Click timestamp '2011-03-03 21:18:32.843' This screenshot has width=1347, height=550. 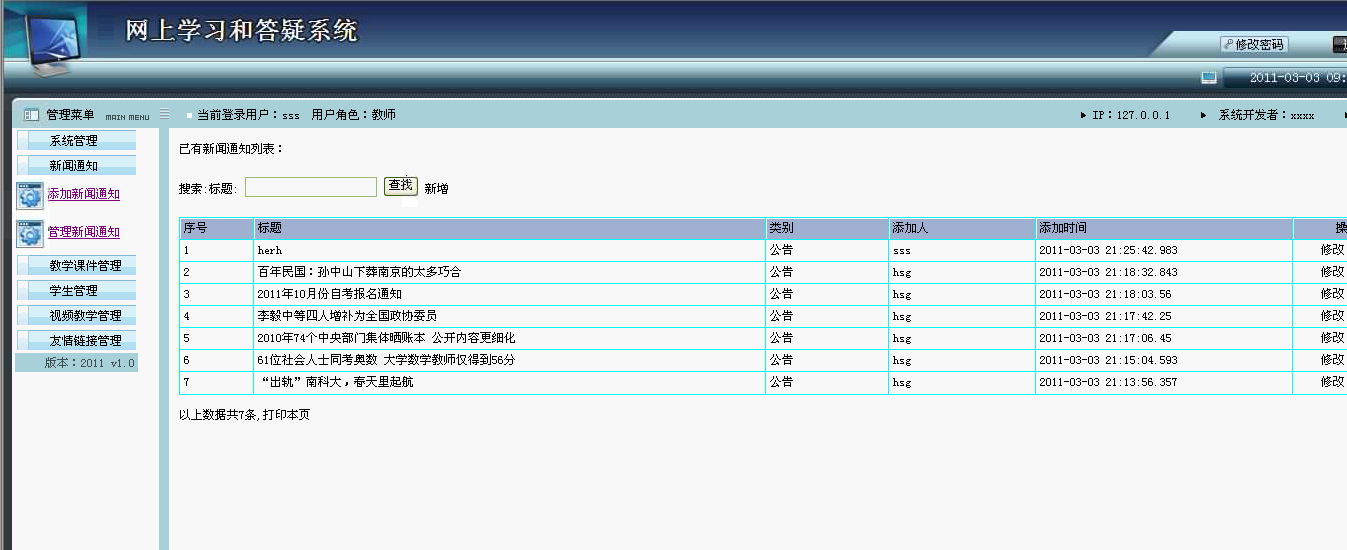1108,272
